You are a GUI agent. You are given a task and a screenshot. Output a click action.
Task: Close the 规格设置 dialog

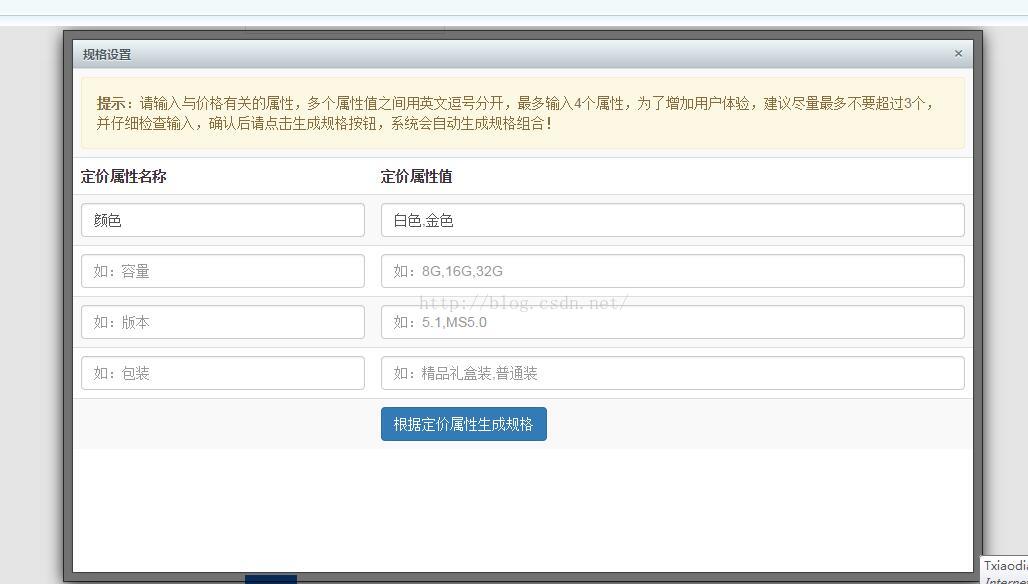(x=958, y=54)
